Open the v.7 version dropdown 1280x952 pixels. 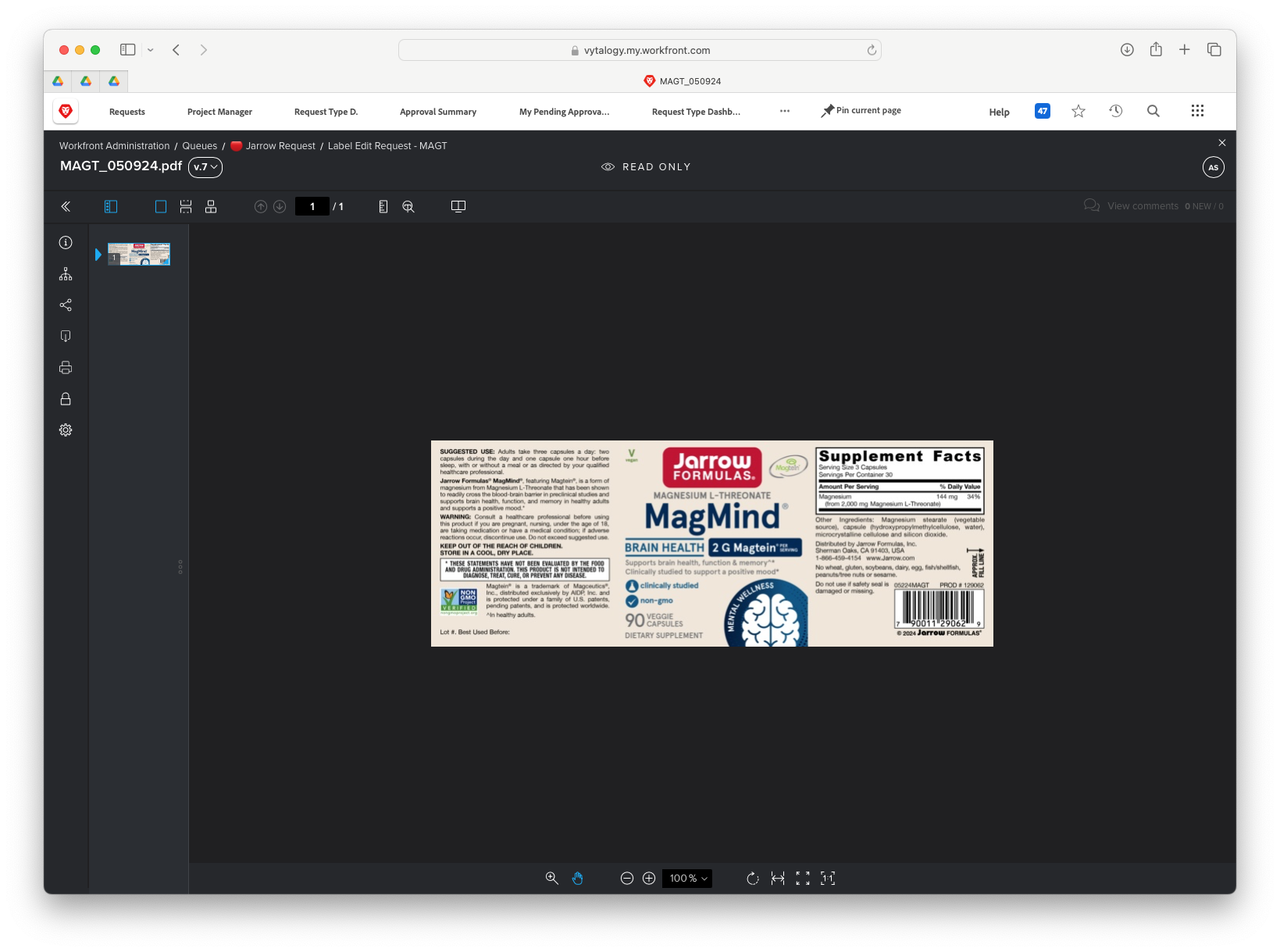(x=205, y=167)
